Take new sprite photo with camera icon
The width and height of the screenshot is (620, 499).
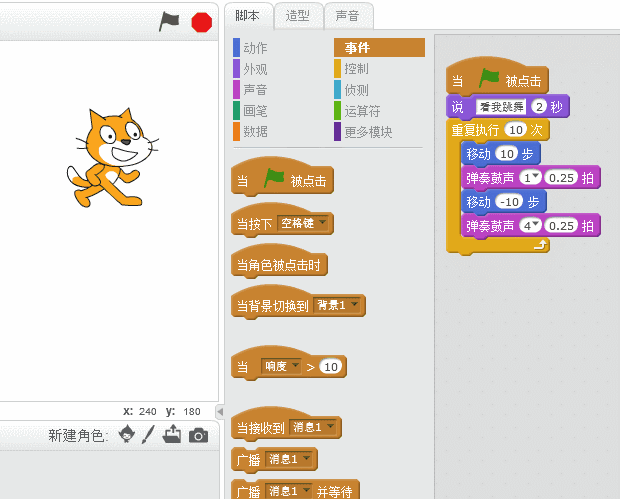[198, 435]
